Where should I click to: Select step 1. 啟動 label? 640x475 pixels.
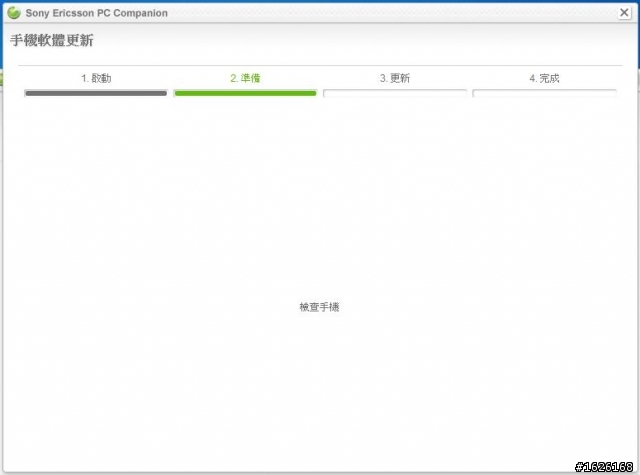pyautogui.click(x=96, y=78)
